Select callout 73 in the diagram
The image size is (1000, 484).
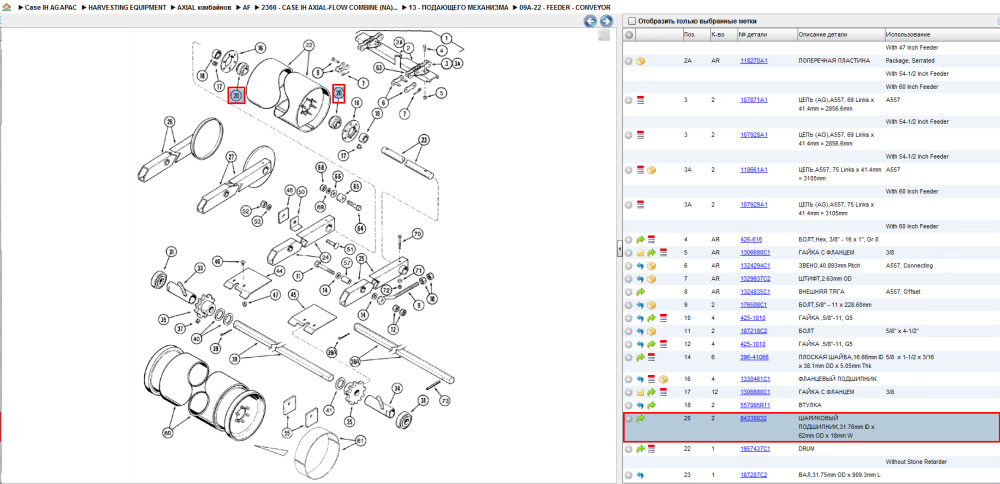point(445,400)
